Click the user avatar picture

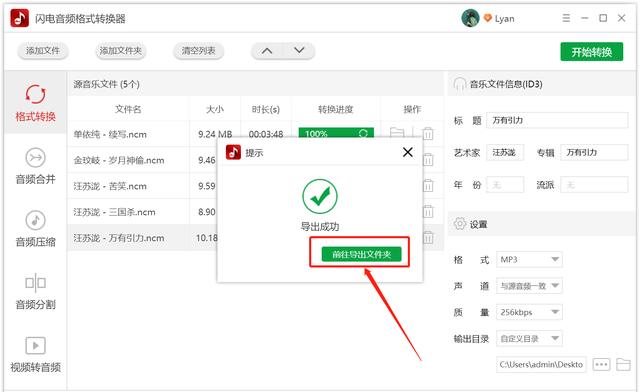470,18
